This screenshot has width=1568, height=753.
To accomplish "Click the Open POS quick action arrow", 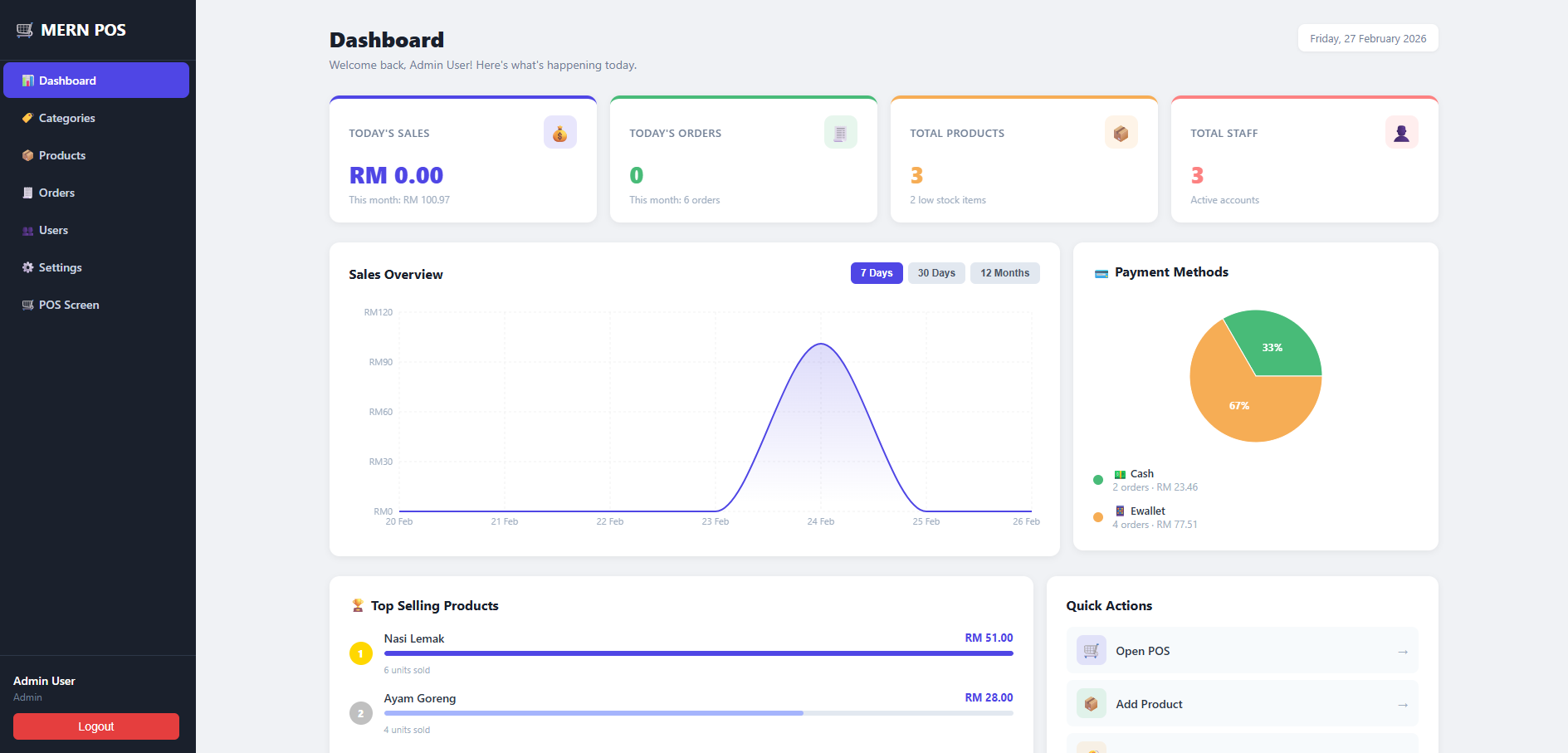I will coord(1402,652).
